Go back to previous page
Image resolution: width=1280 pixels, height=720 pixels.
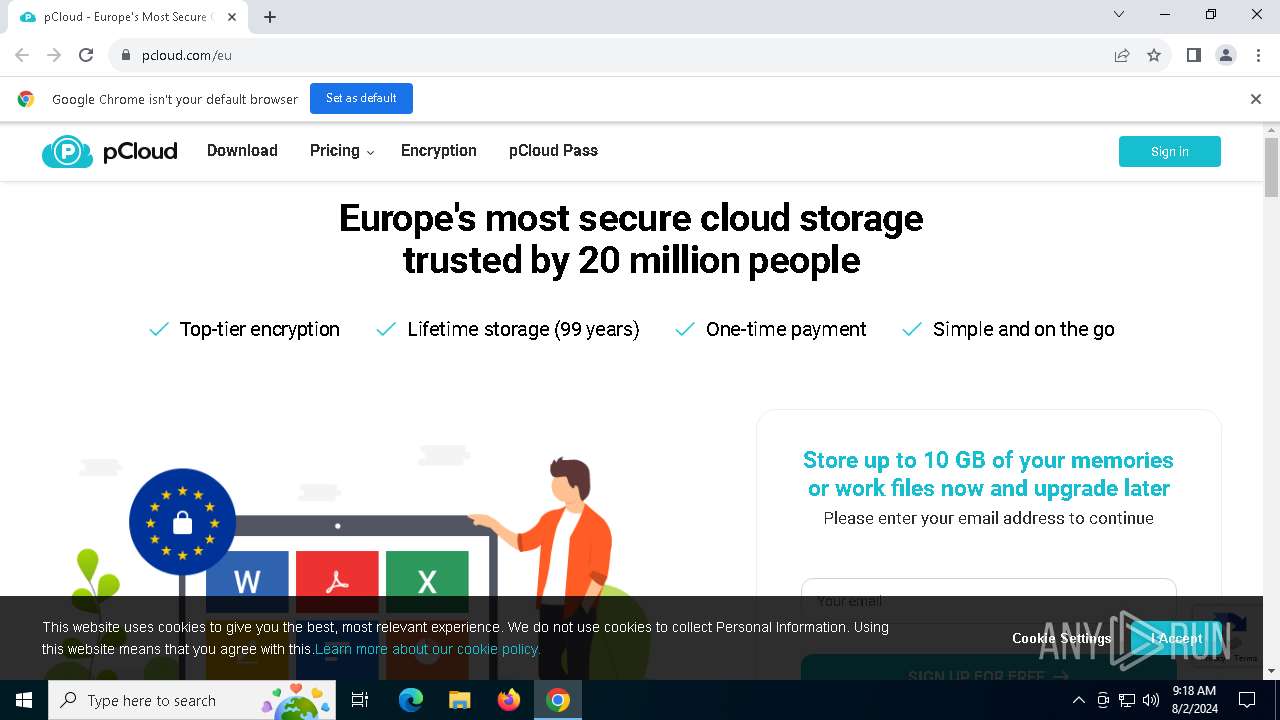[x=22, y=55]
